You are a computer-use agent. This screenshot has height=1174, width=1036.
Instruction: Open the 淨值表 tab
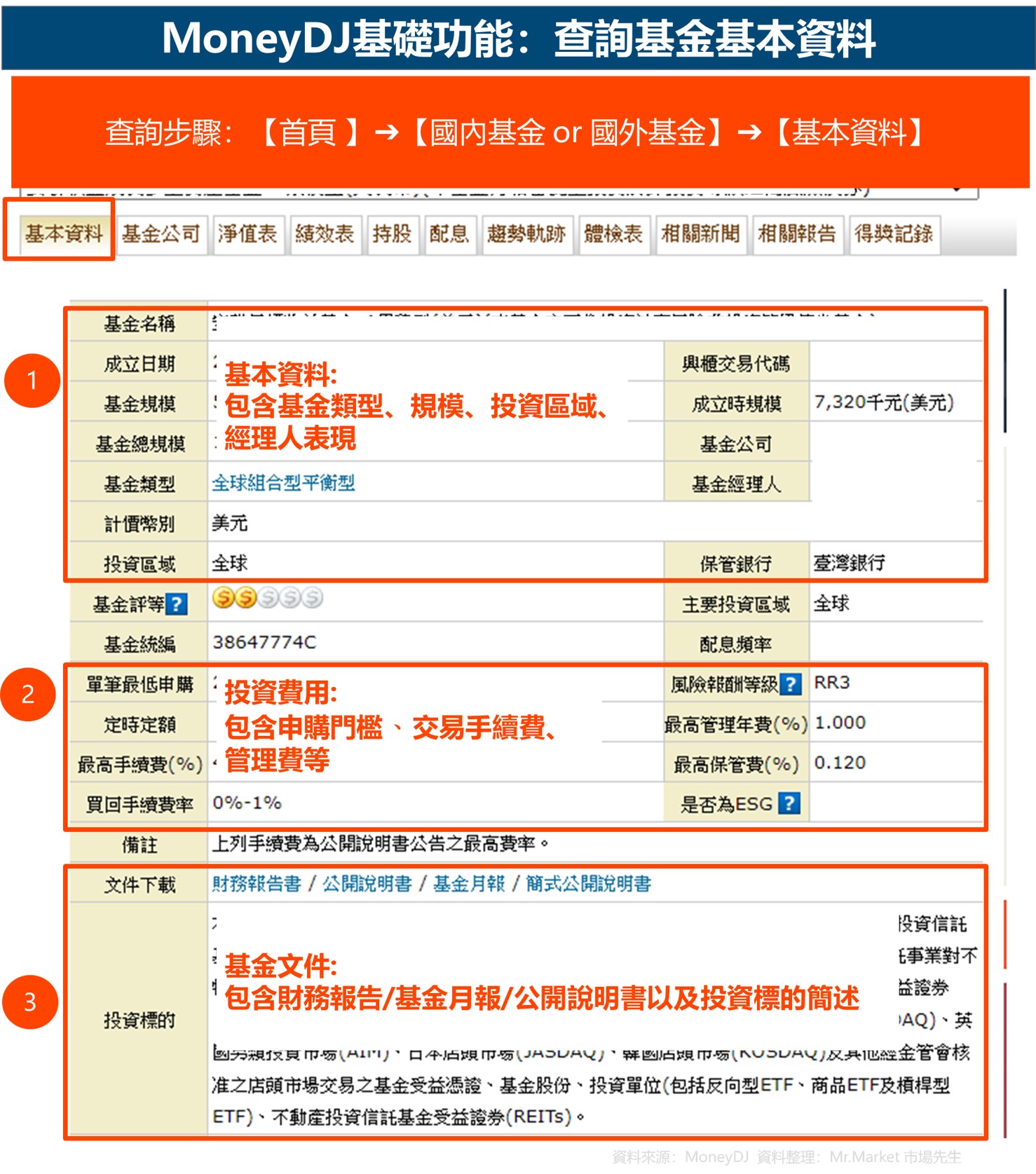click(x=247, y=233)
